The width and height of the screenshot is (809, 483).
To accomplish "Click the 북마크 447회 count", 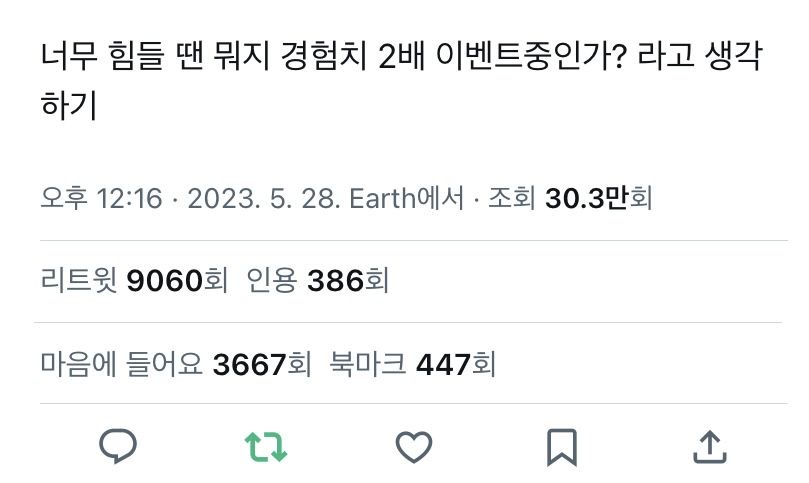I will pos(413,363).
